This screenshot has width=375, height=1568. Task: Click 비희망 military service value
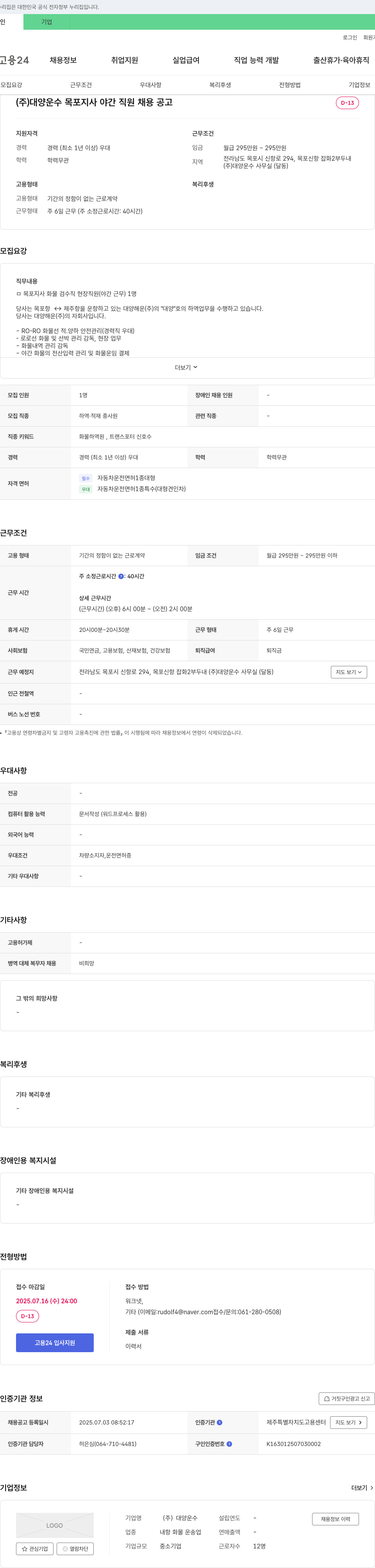click(x=86, y=963)
